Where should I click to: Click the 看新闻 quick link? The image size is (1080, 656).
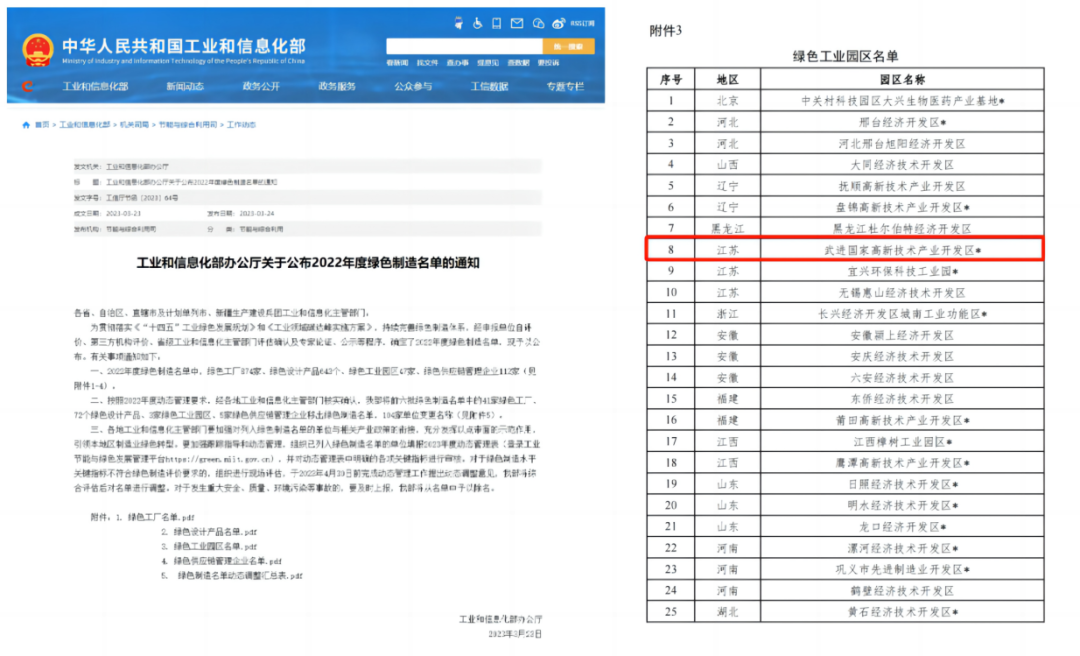[x=400, y=62]
